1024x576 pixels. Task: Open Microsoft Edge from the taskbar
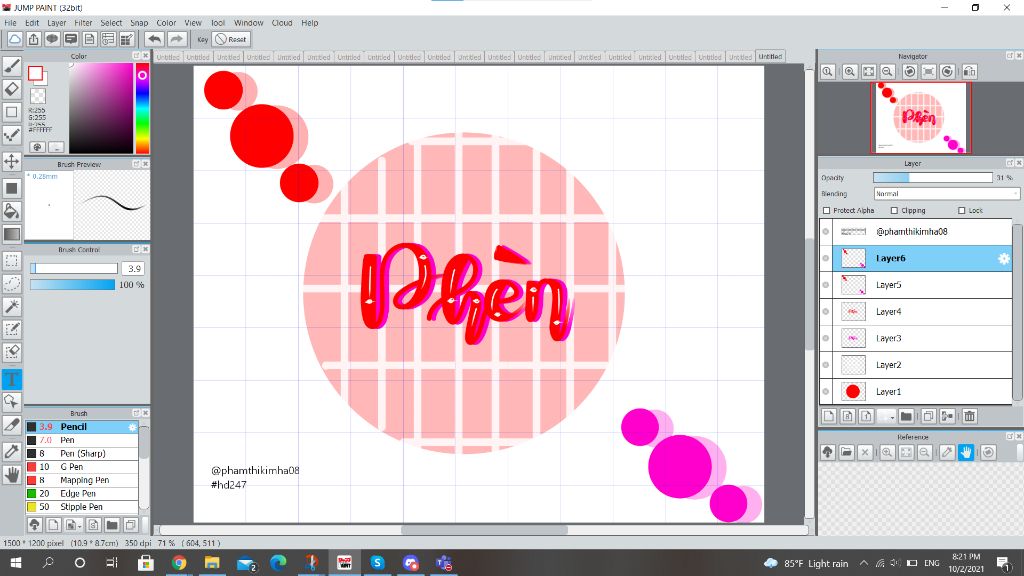[x=278, y=562]
